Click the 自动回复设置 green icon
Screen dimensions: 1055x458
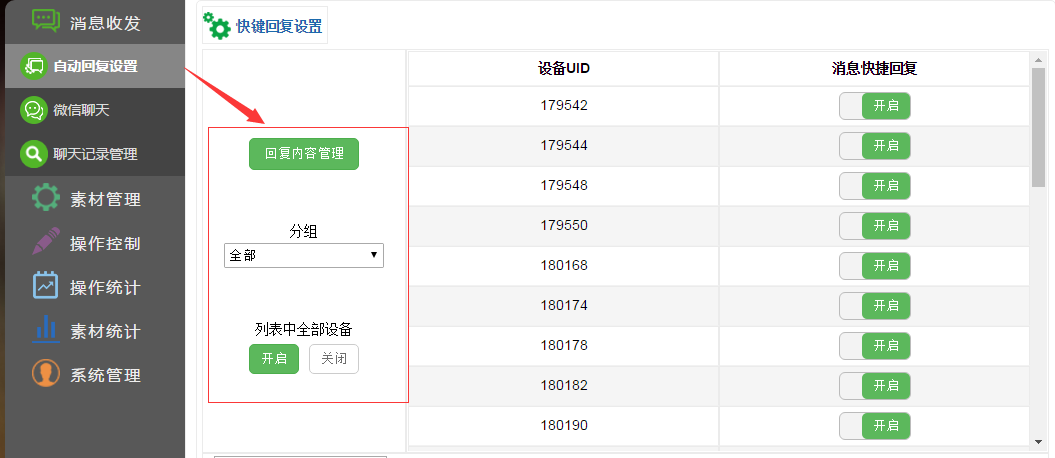33,66
